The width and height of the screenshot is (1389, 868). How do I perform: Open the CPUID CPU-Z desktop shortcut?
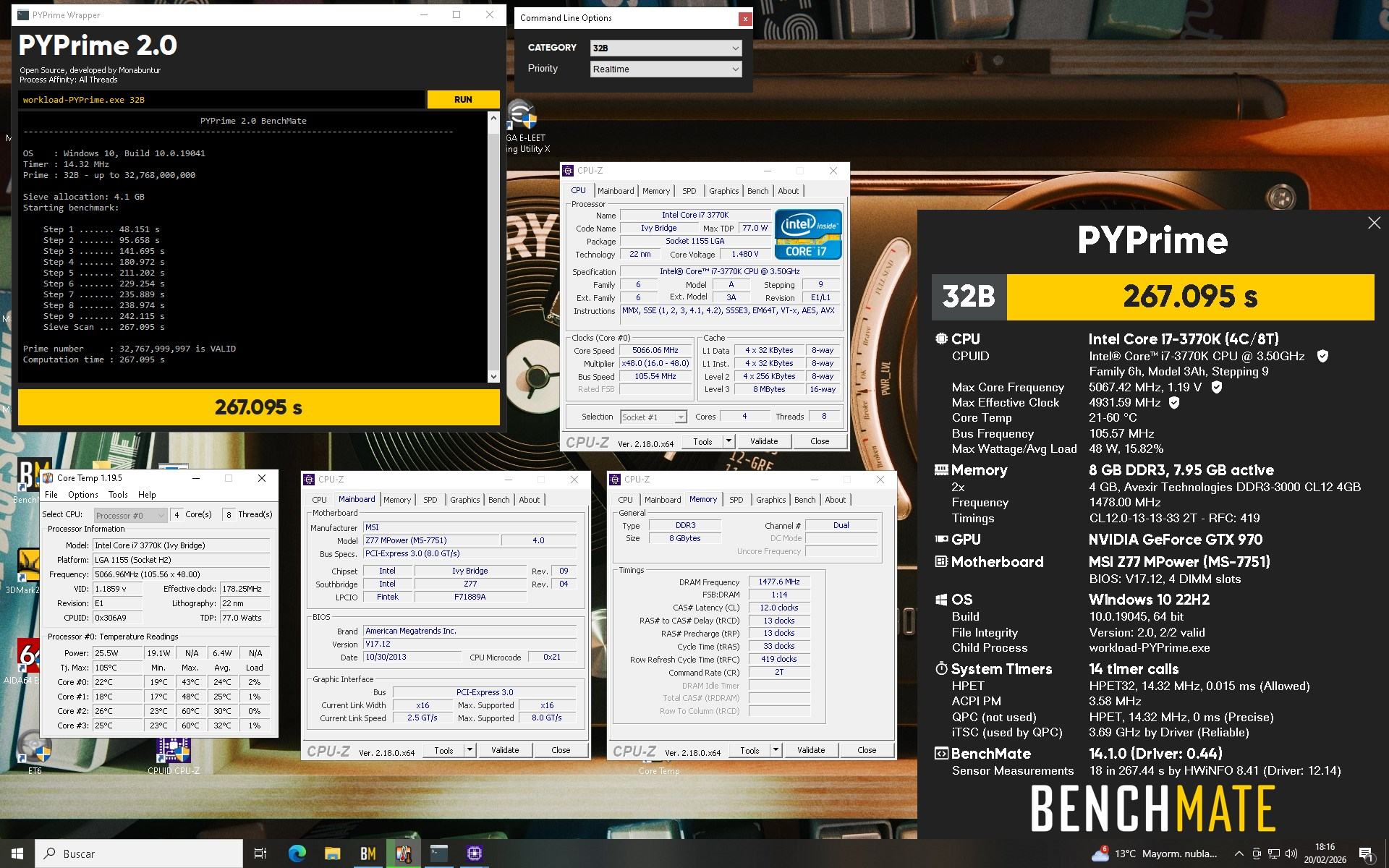[174, 752]
